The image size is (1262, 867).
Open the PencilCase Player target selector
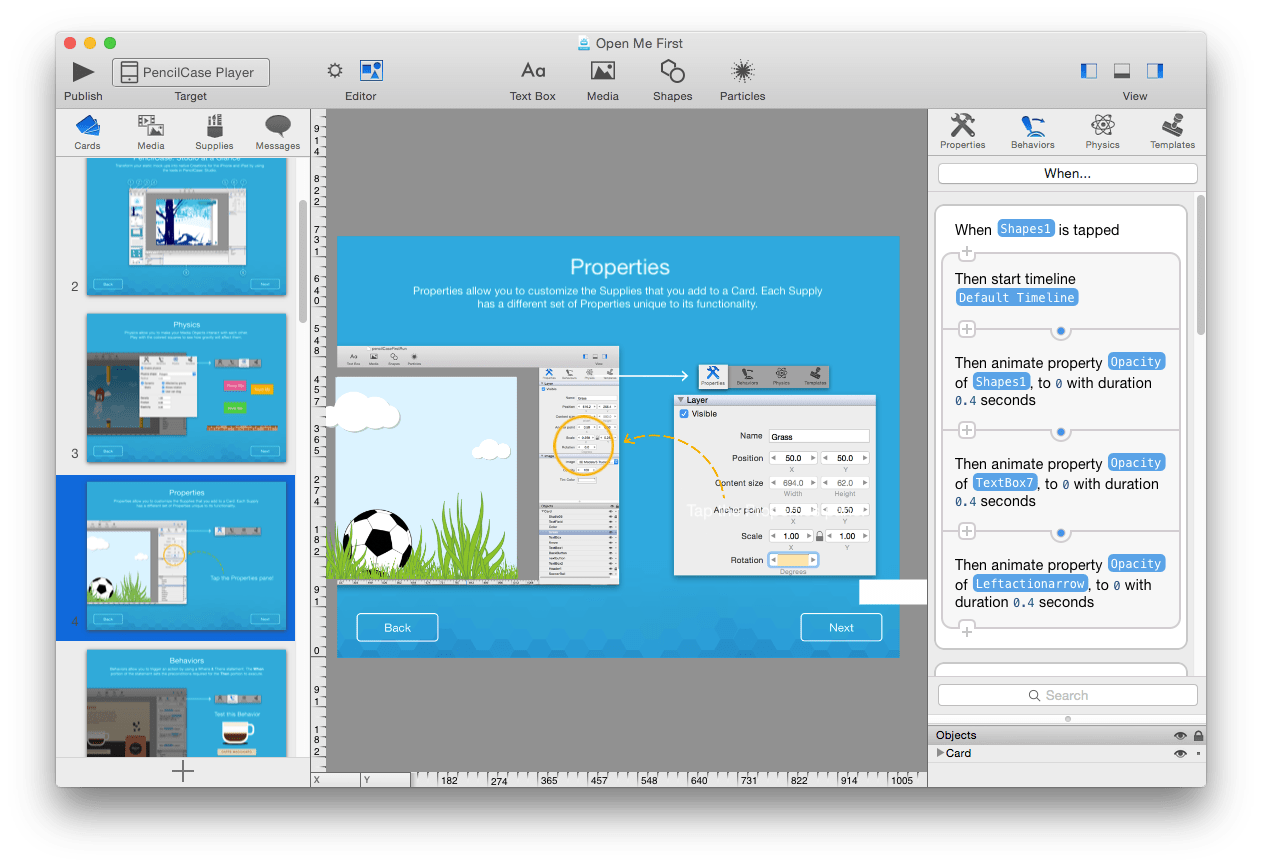tap(191, 72)
